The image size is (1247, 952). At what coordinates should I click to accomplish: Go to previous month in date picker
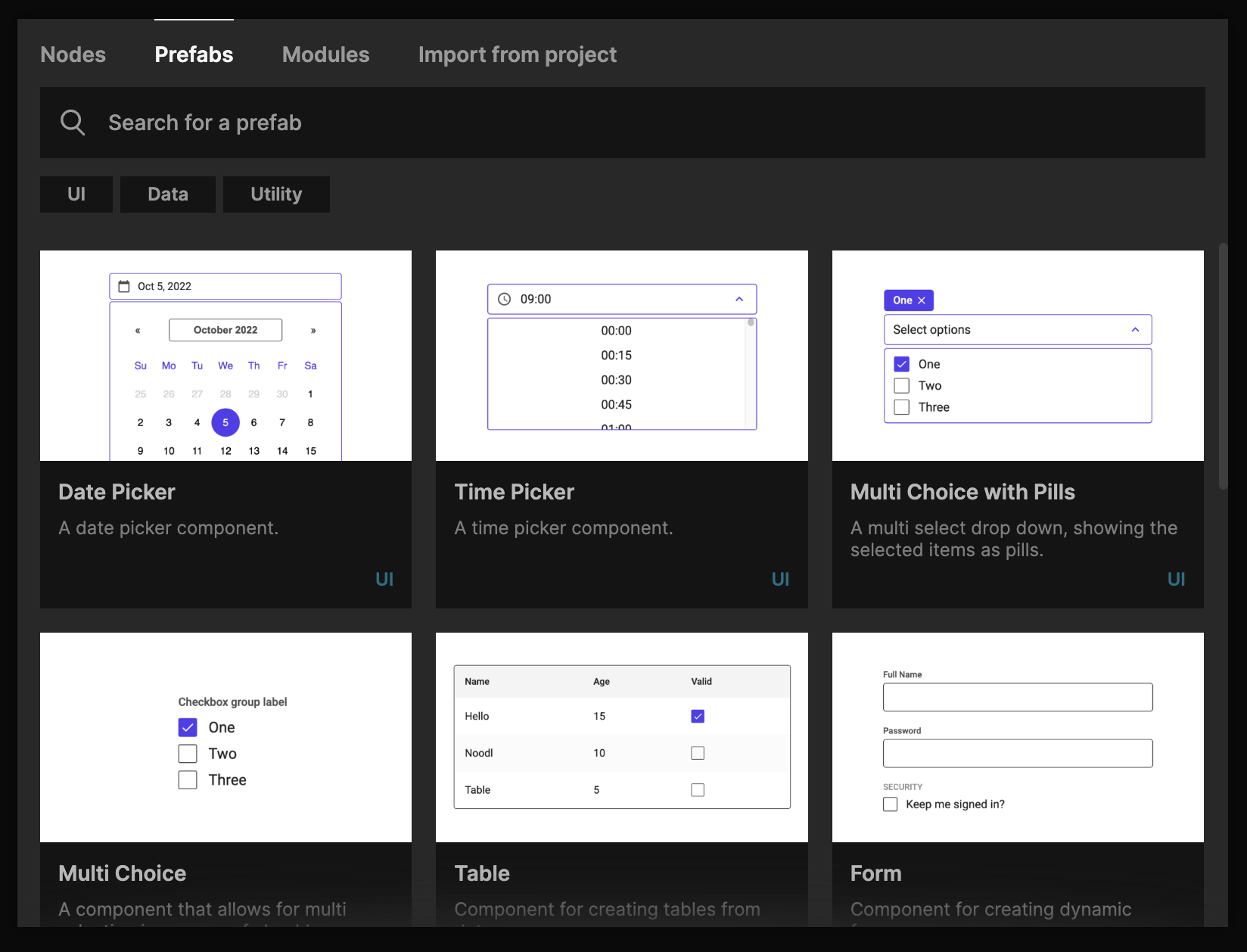pos(138,331)
